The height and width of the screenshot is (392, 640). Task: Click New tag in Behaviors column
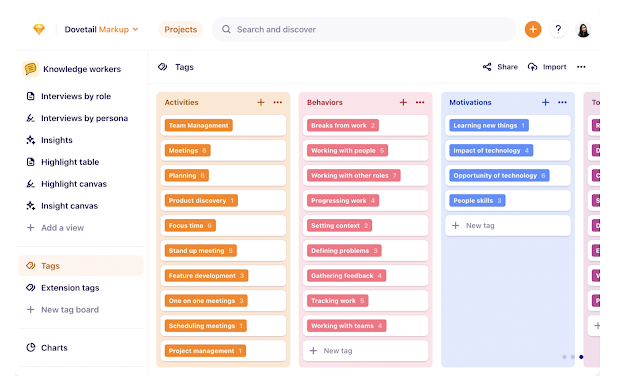[x=365, y=351]
